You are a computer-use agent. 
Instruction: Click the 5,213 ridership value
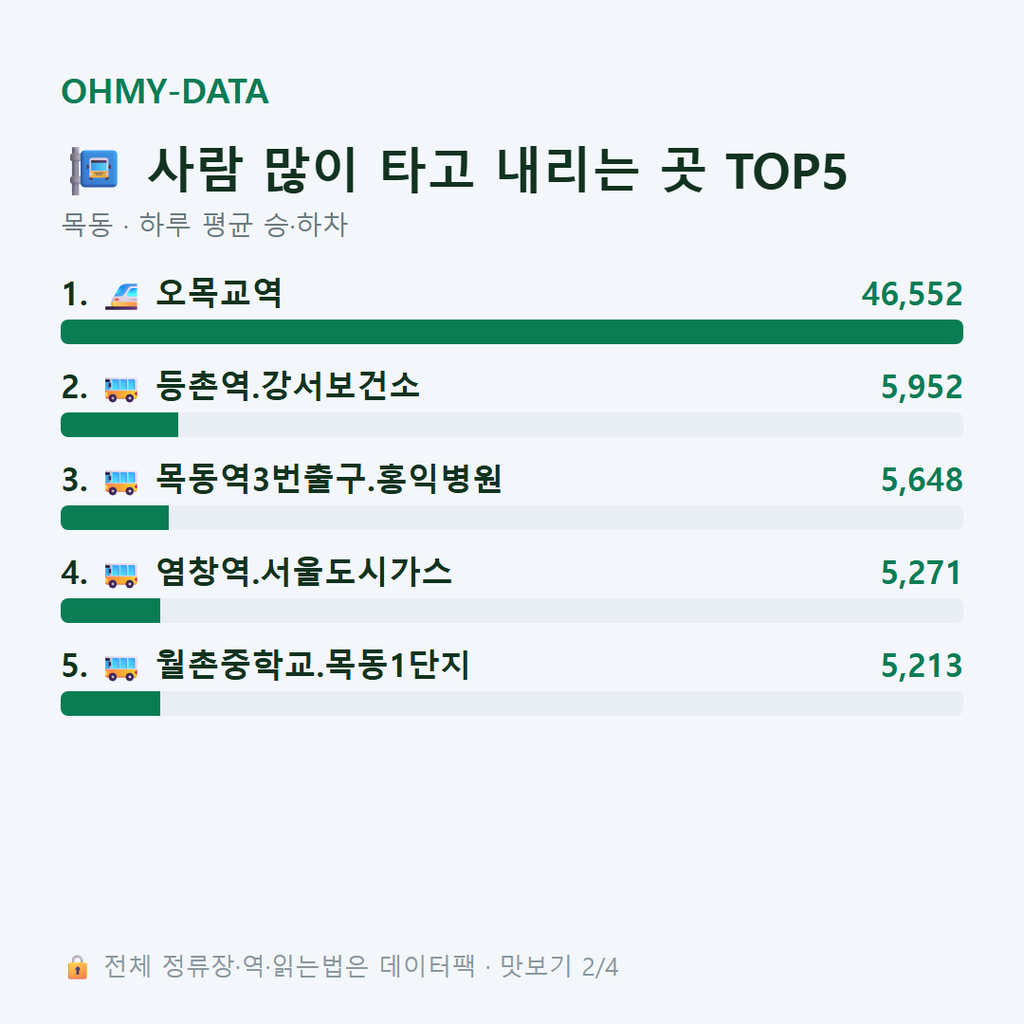(922, 665)
